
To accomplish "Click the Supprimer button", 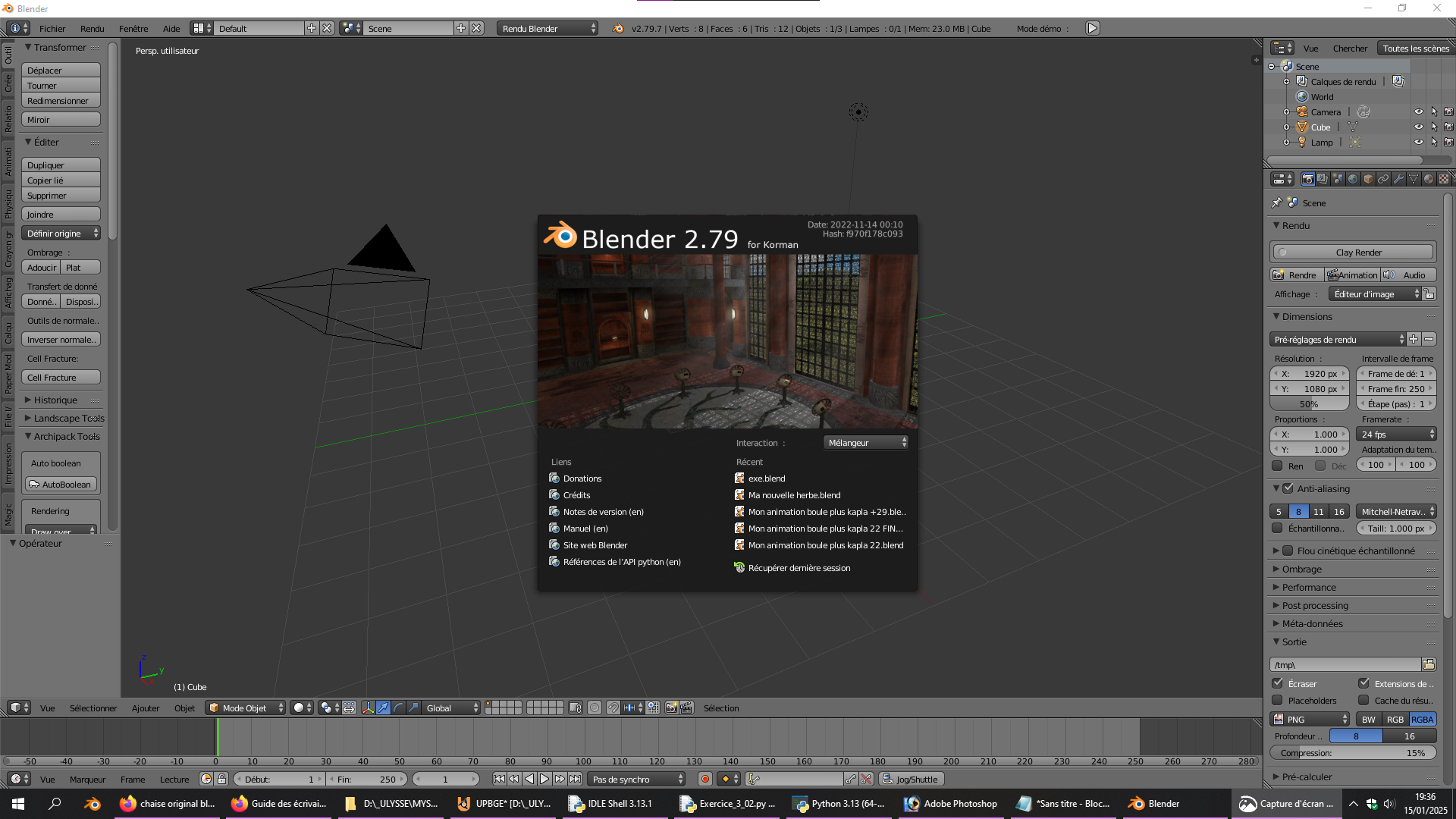I will point(61,195).
